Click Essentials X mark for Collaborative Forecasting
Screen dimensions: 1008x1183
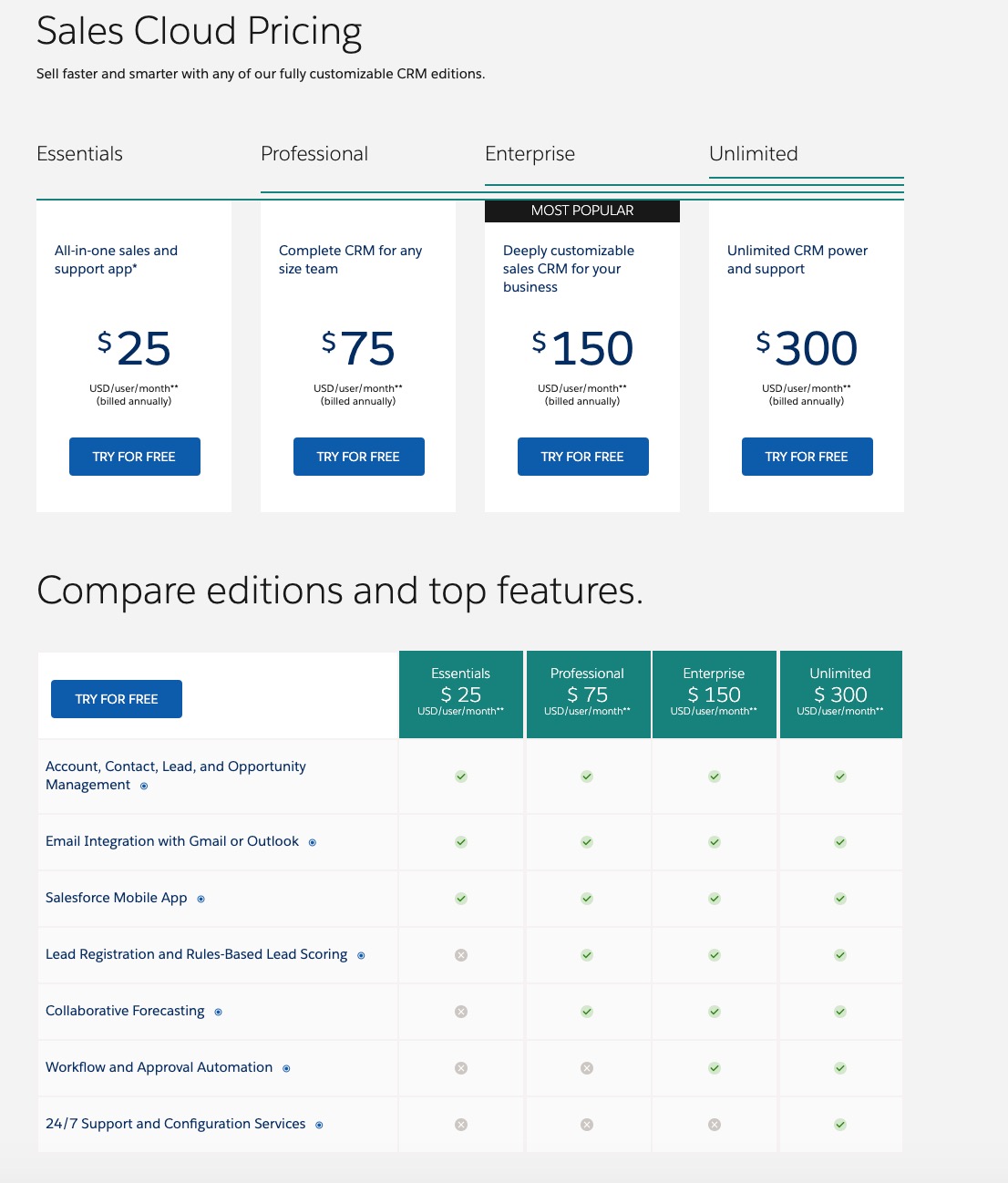[x=461, y=1012]
